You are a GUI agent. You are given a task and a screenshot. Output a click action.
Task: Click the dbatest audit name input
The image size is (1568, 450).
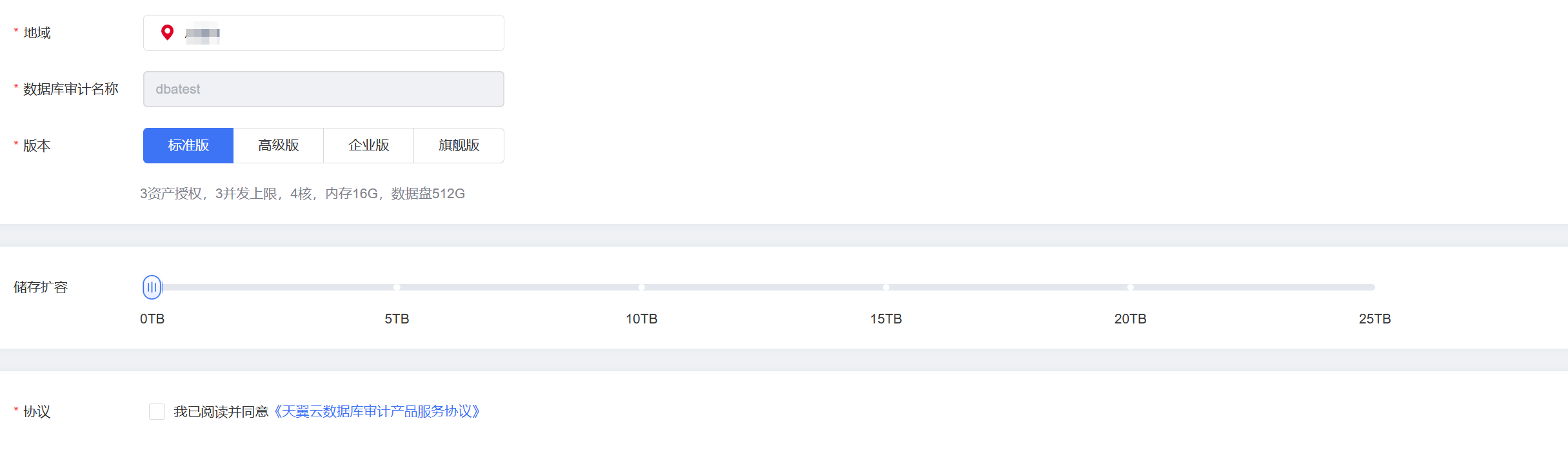pyautogui.click(x=323, y=89)
